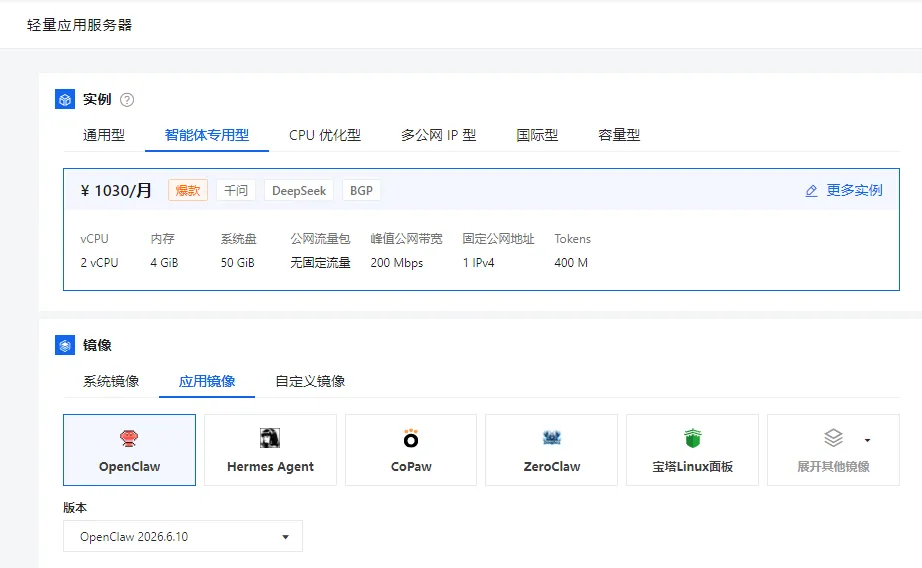Viewport: 922px width, 568px height.
Task: Click the 千问 tag
Action: [236, 191]
